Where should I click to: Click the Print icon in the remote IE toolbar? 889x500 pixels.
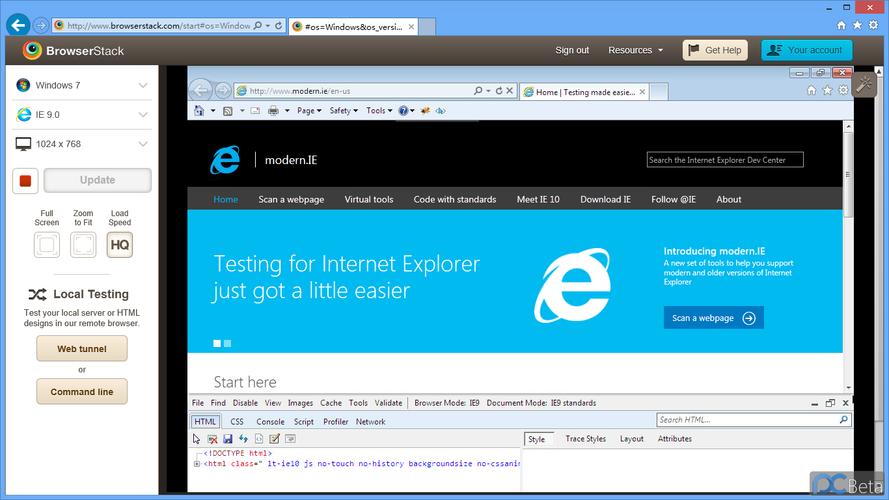273,111
